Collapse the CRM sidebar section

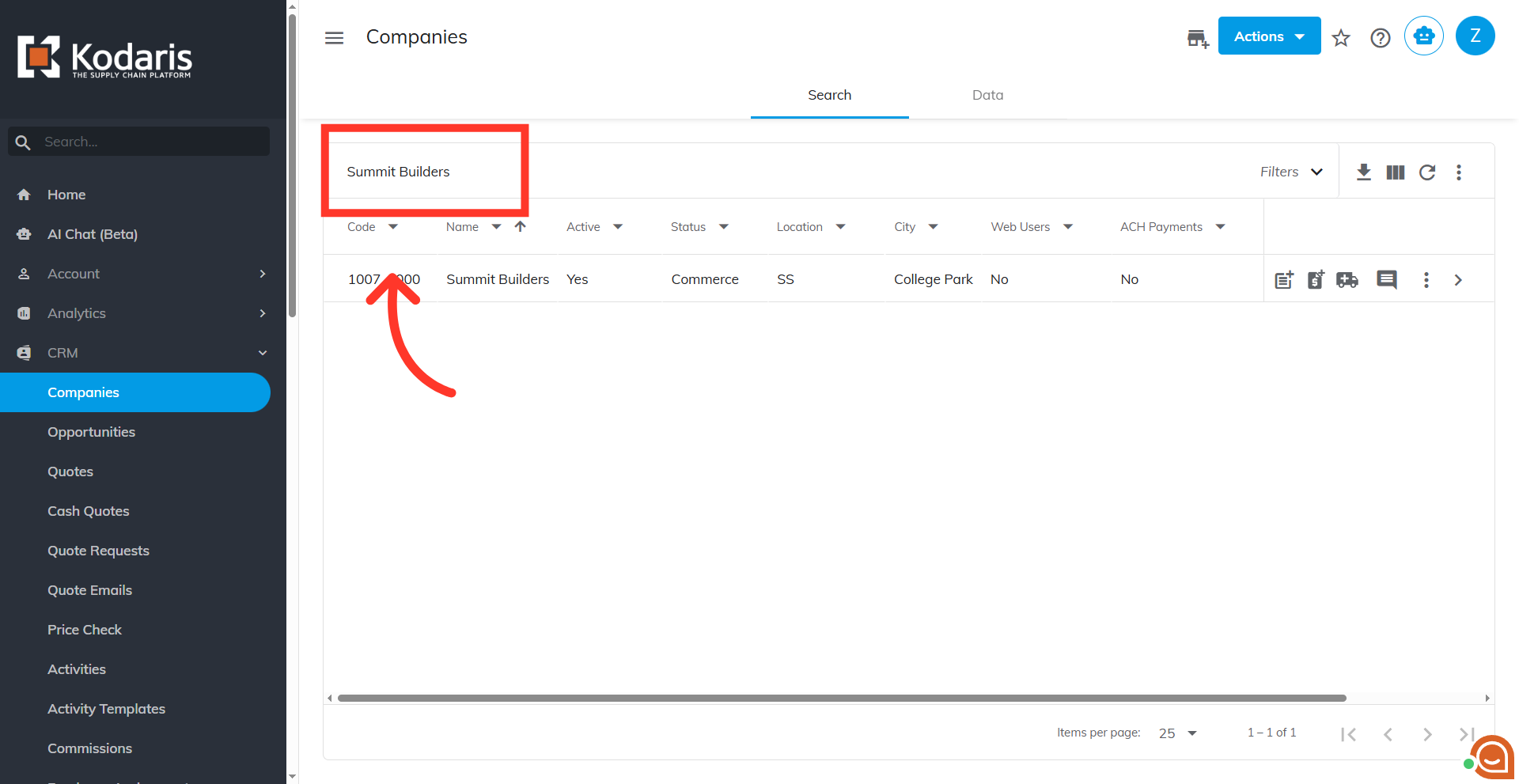[x=142, y=353]
